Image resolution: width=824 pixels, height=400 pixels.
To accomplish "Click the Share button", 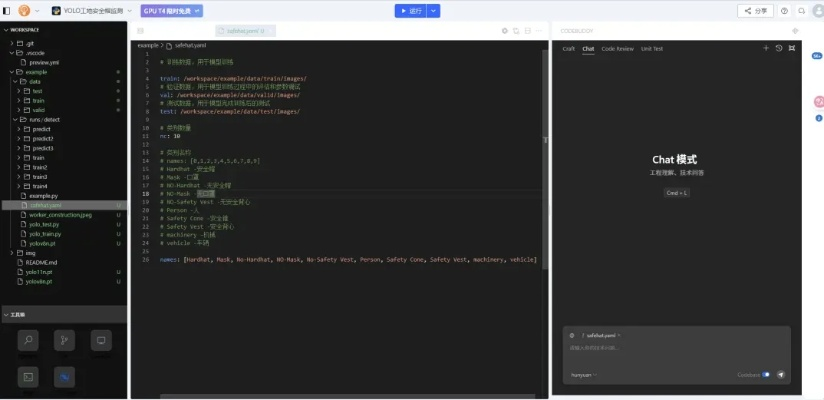I will coord(755,11).
